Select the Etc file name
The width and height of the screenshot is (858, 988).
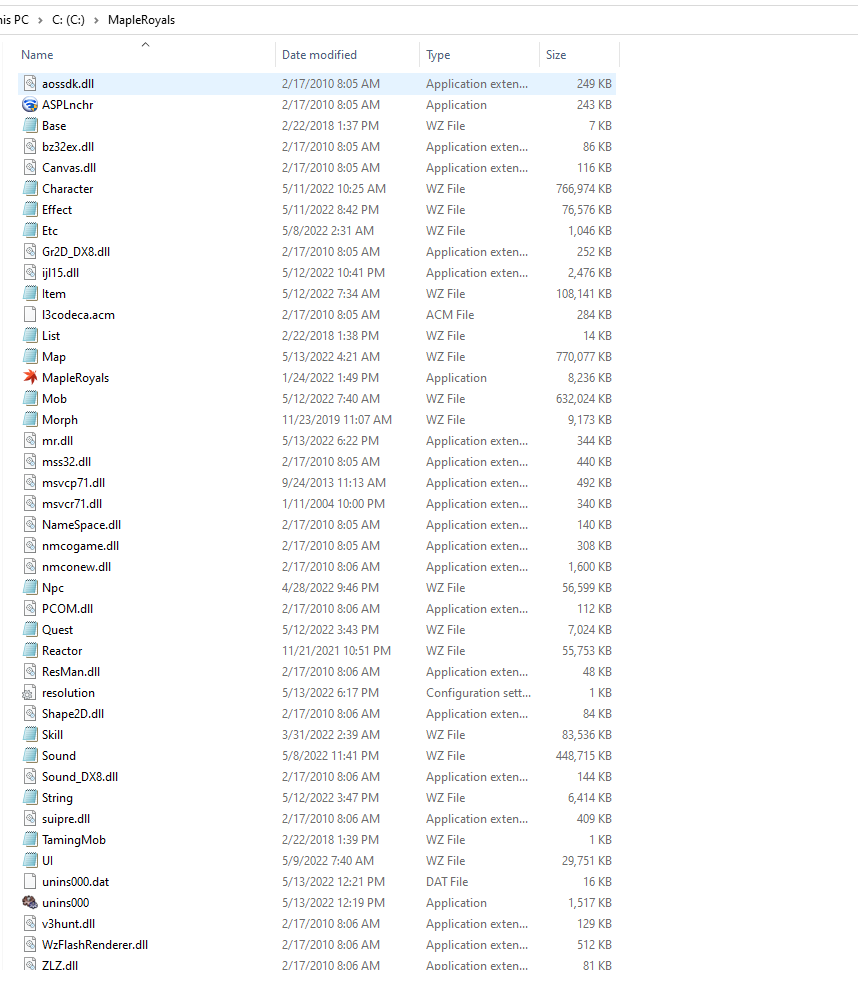click(50, 231)
